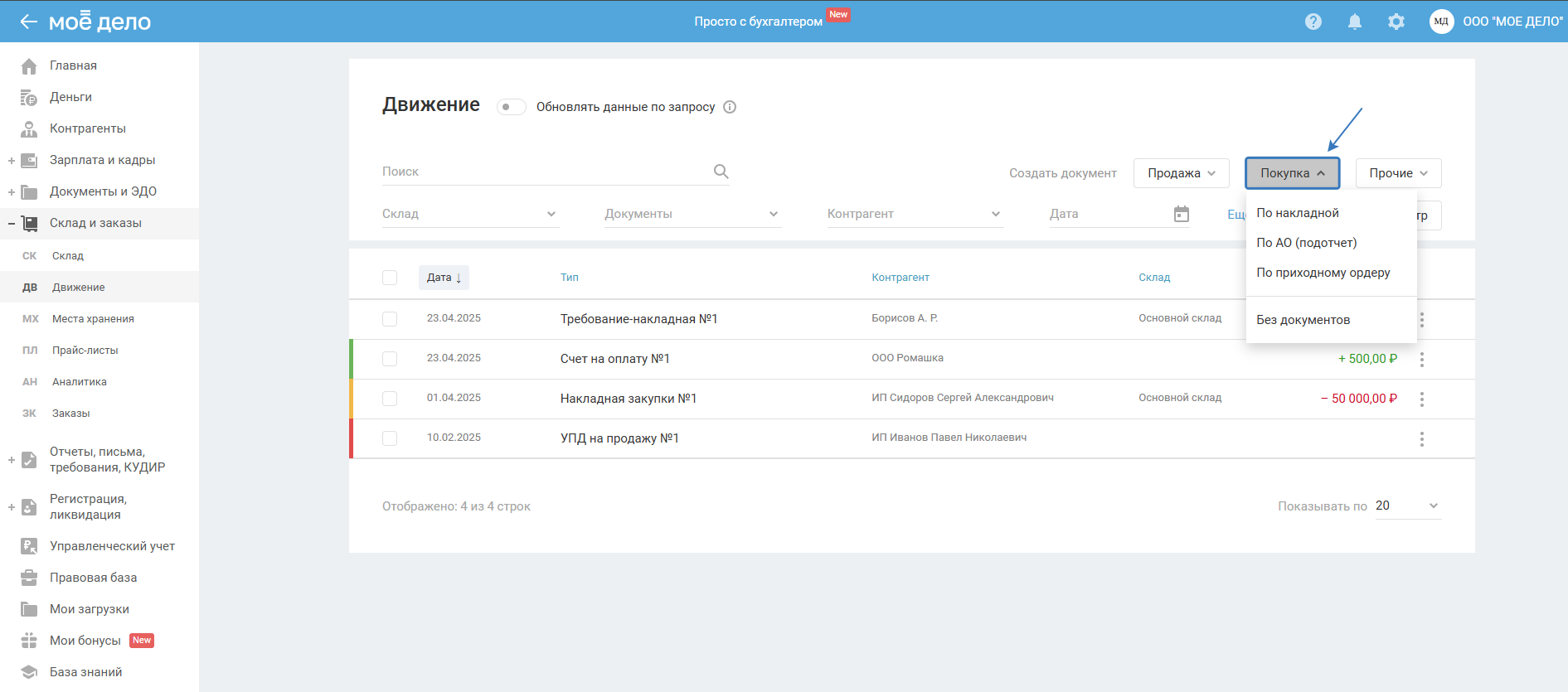1568x692 pixels.
Task: Click the briefcase icon beside Правовая база
Action: point(29,578)
